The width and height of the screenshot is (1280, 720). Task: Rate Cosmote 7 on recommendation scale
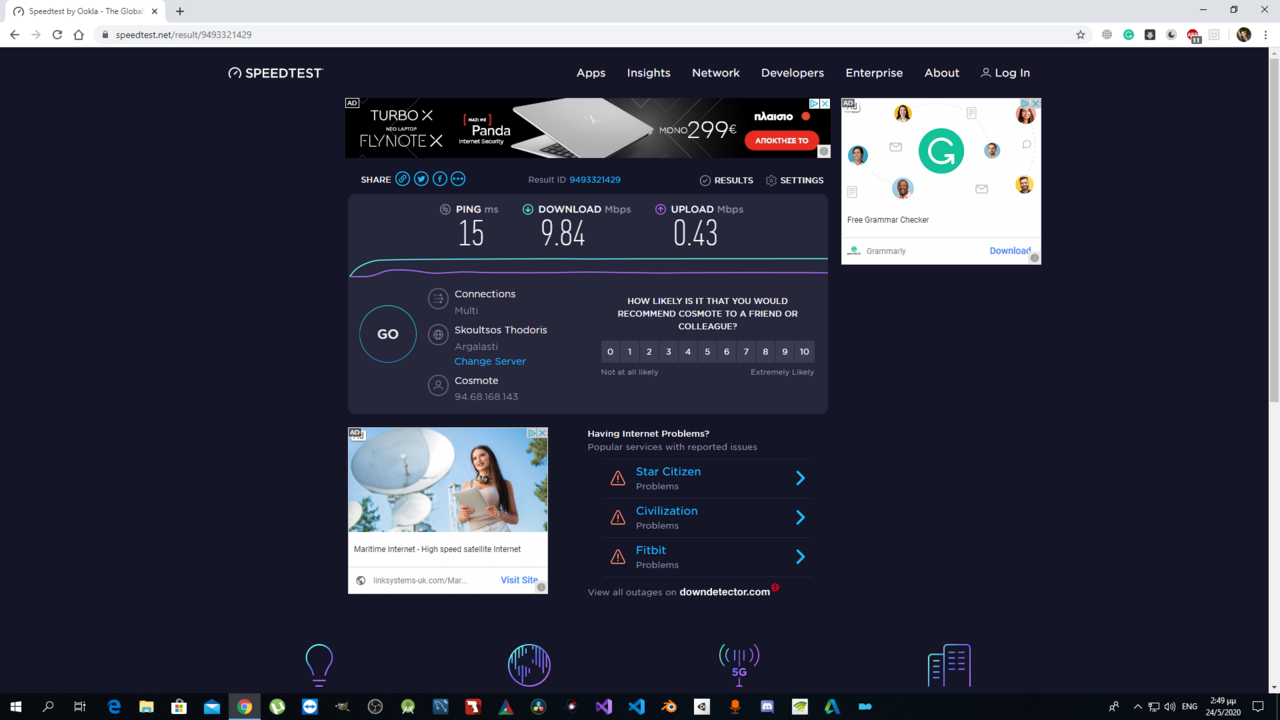click(x=746, y=351)
